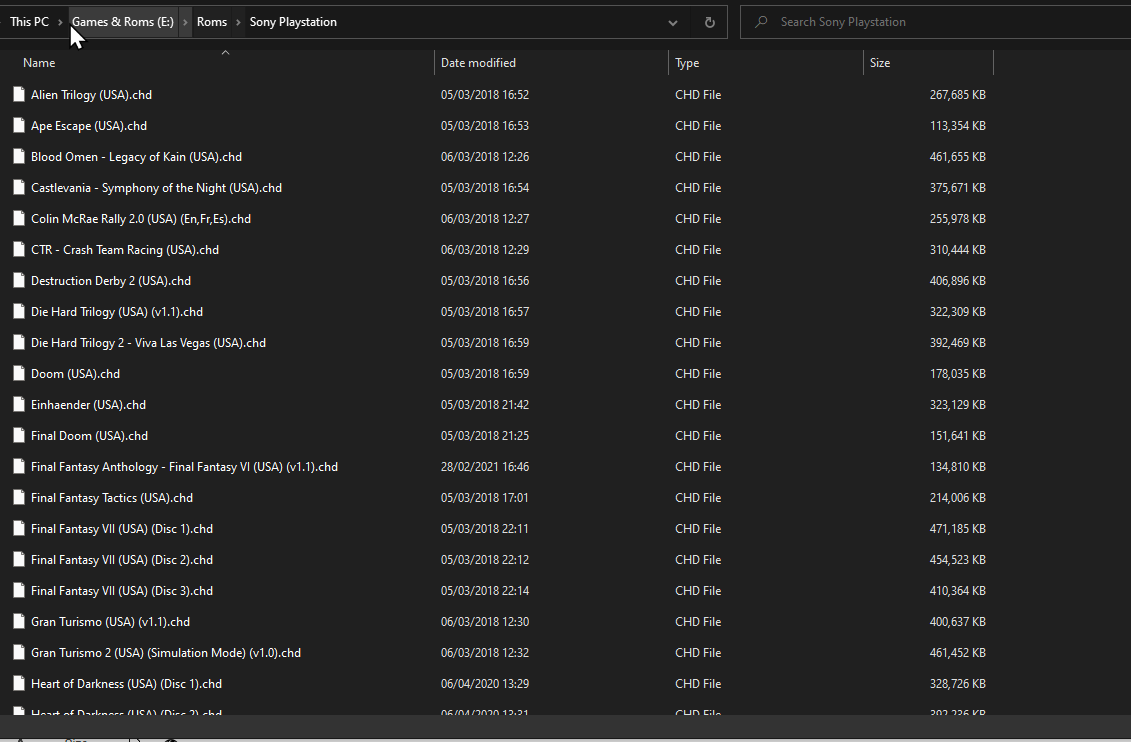
Task: Click the 267,685 KB size cell
Action: [x=958, y=94]
